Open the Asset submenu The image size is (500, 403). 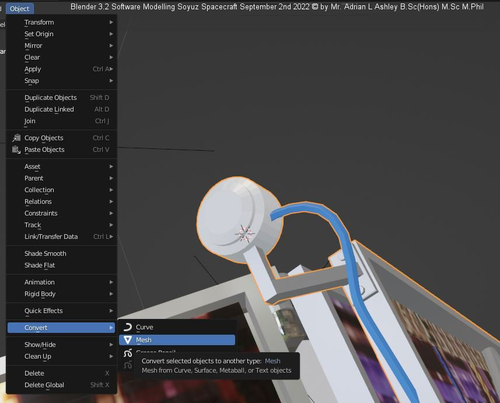(61, 167)
